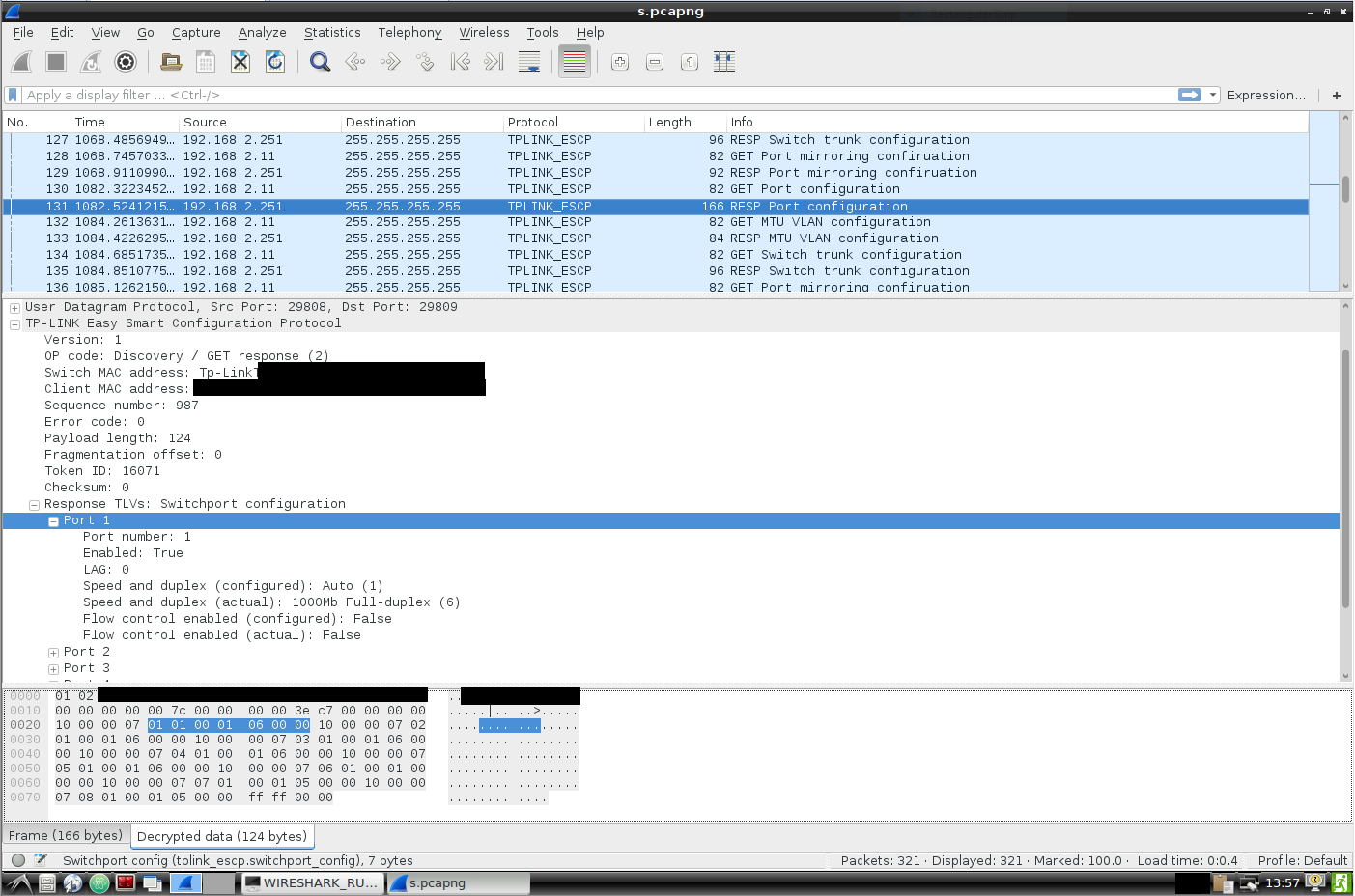1355x896 pixels.
Task: Toggle auto-scroll during live capture
Action: 528,62
